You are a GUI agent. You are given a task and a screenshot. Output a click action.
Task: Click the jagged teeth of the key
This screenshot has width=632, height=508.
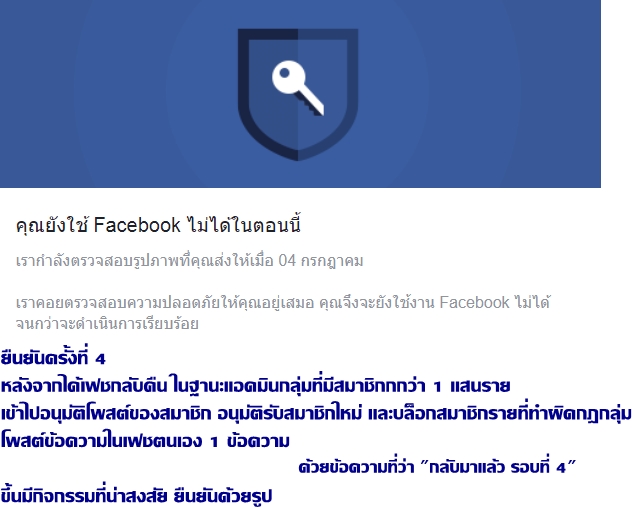click(x=307, y=105)
